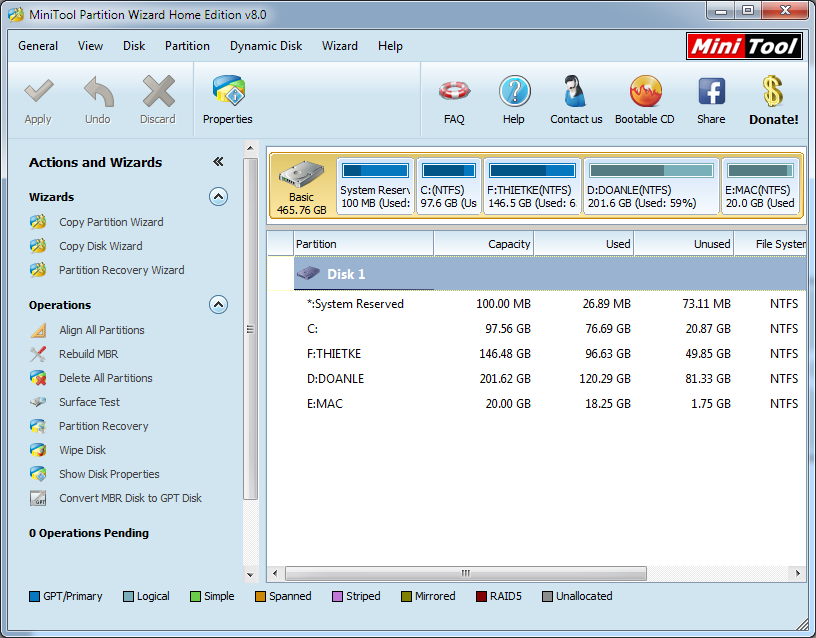
Task: Choose Rebuild MBR operation
Action: [88, 354]
